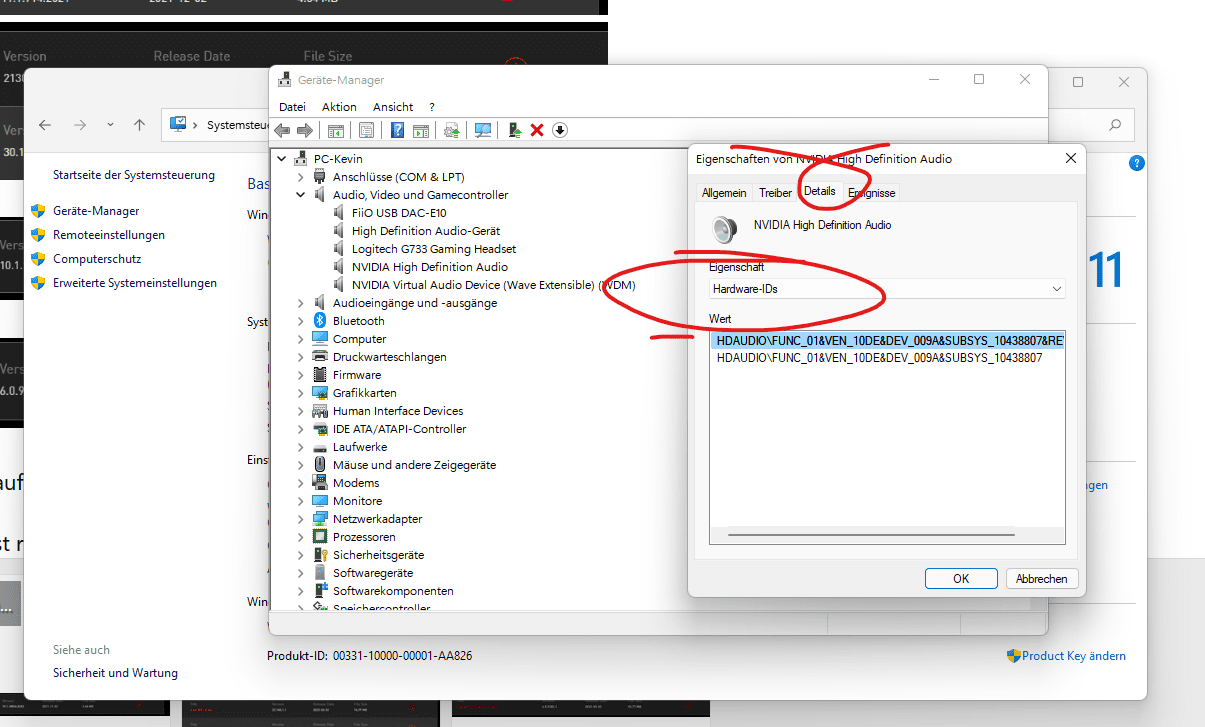Switch to the Treiber tab

click(775, 193)
